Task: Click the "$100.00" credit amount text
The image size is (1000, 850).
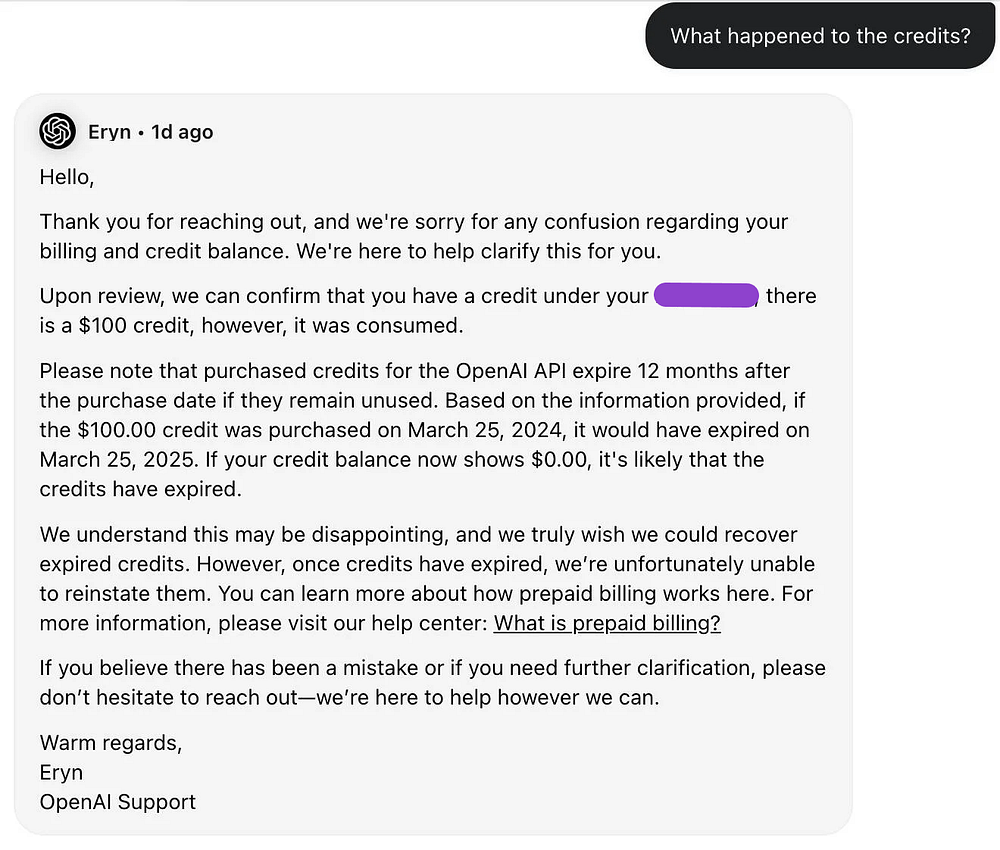Action: (x=114, y=431)
